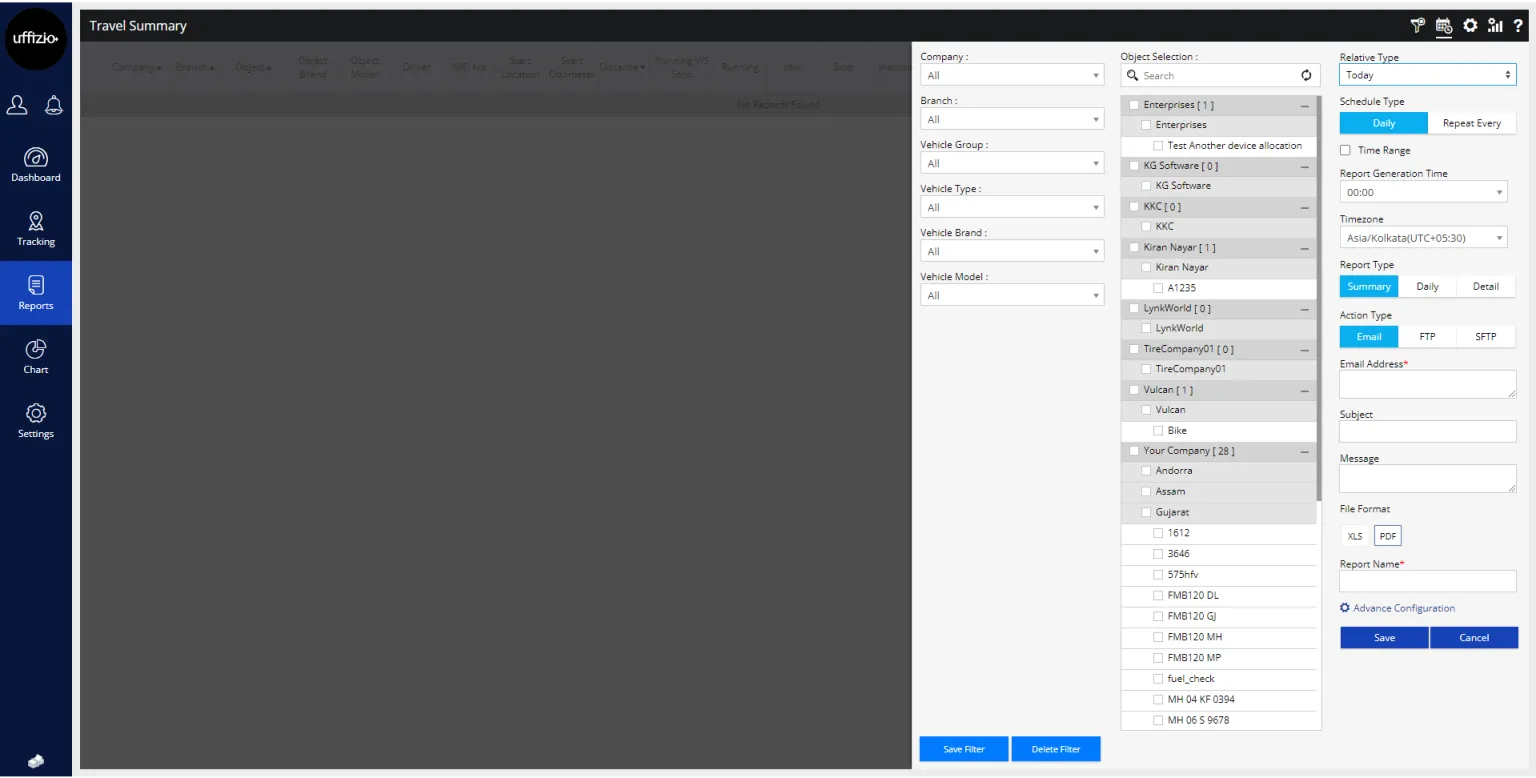Image resolution: width=1536 pixels, height=778 pixels.
Task: Click the Advance Configuration gear icon
Action: (1345, 608)
